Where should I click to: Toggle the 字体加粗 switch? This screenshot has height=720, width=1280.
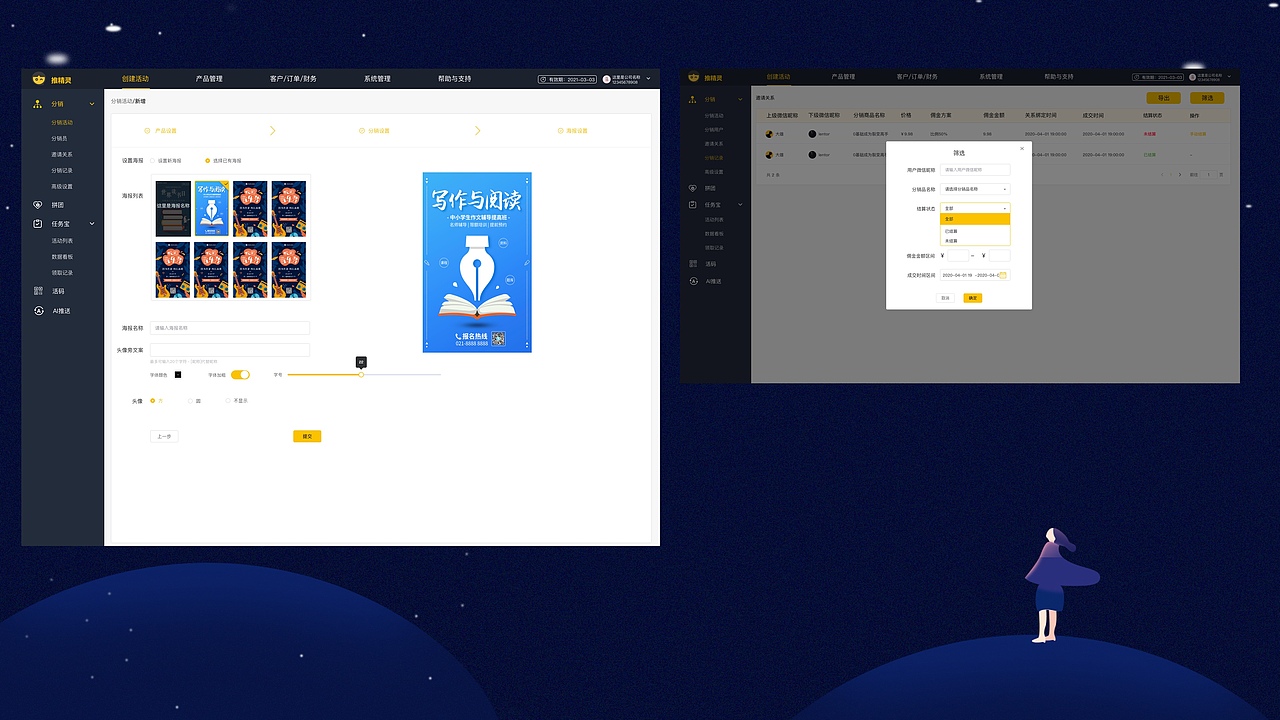240,374
